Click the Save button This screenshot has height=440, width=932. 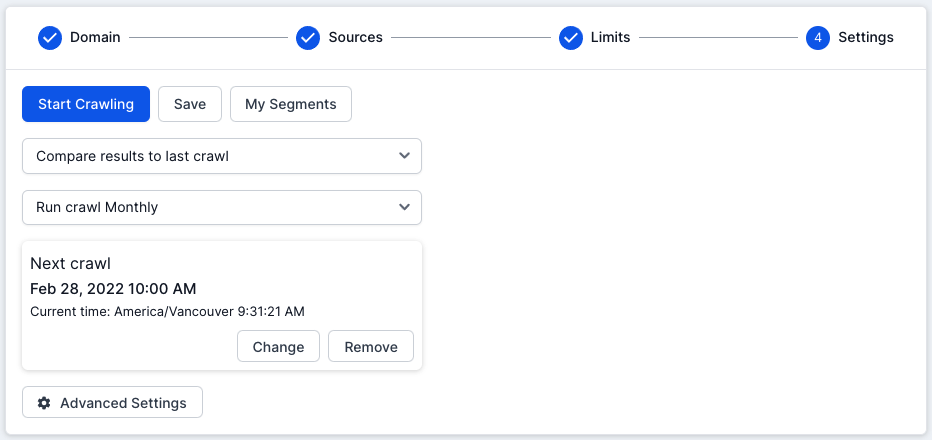tap(190, 104)
